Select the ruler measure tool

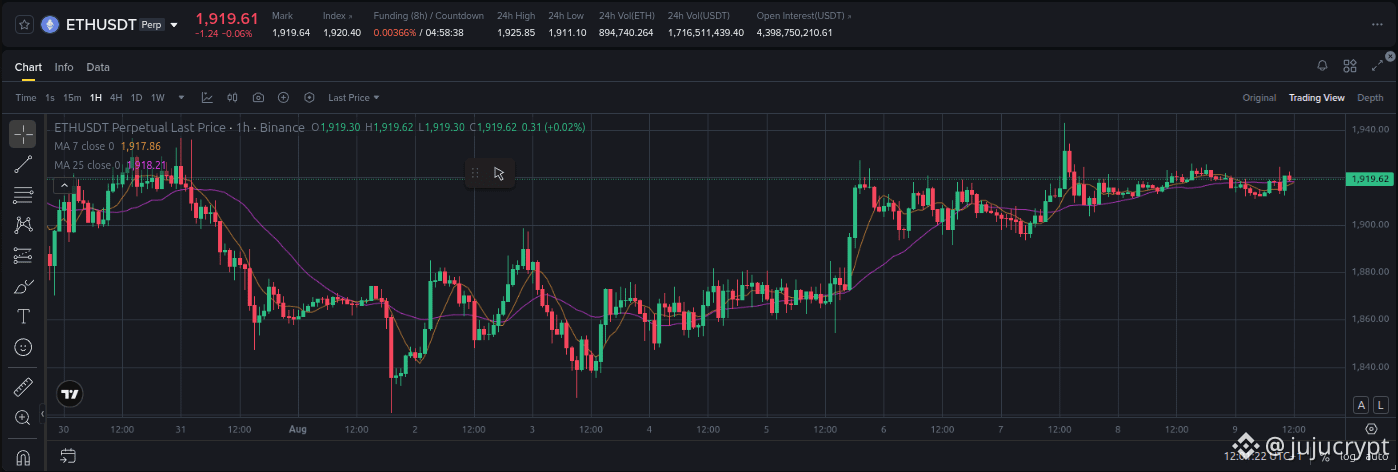(23, 386)
